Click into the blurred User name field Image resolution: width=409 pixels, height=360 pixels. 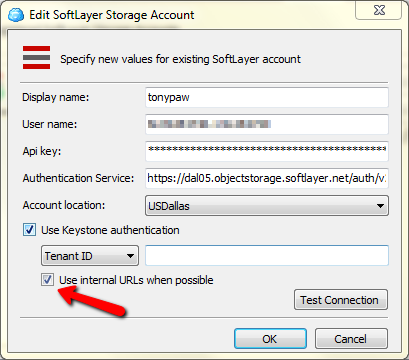[267, 124]
